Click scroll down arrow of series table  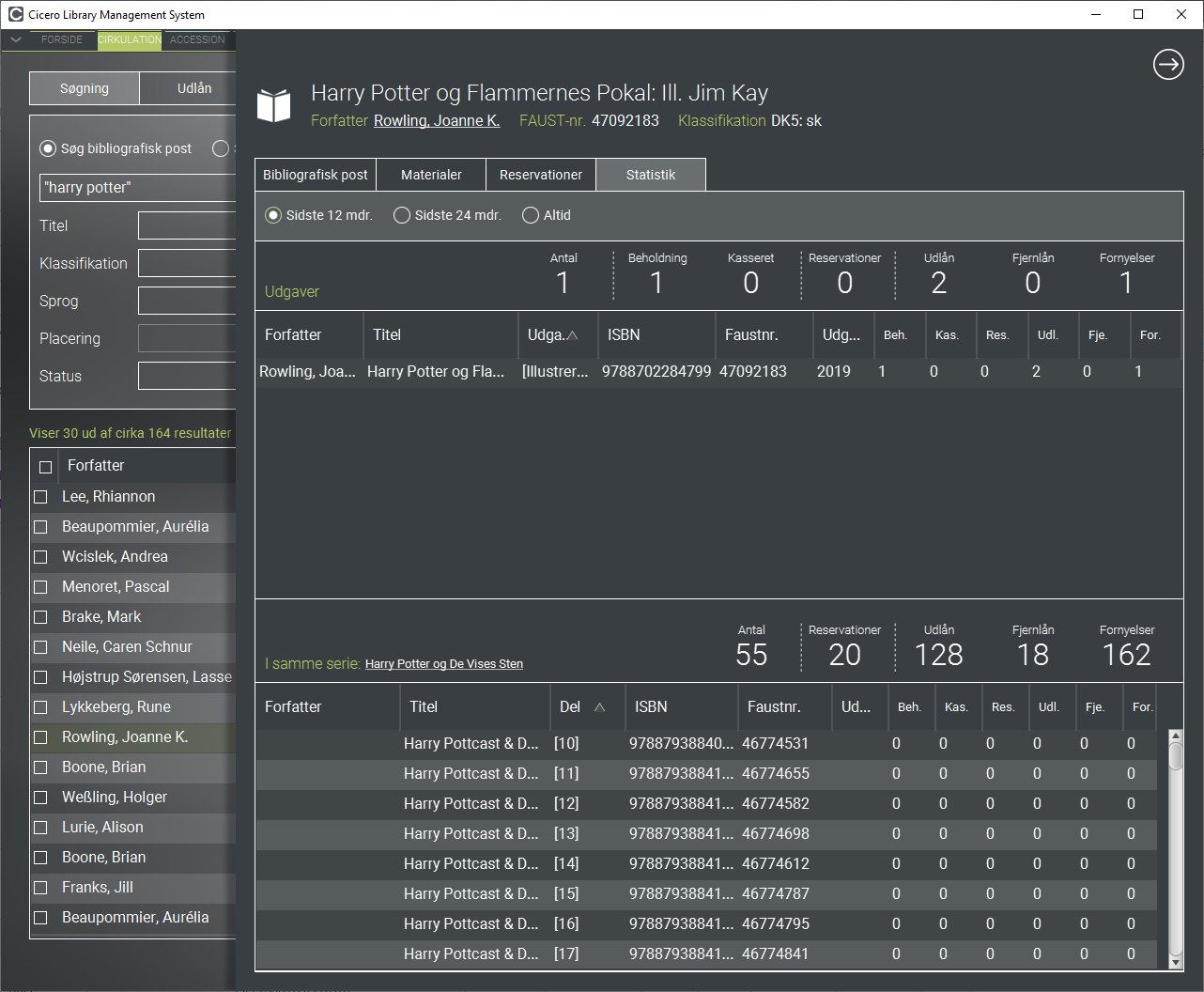(x=1175, y=962)
